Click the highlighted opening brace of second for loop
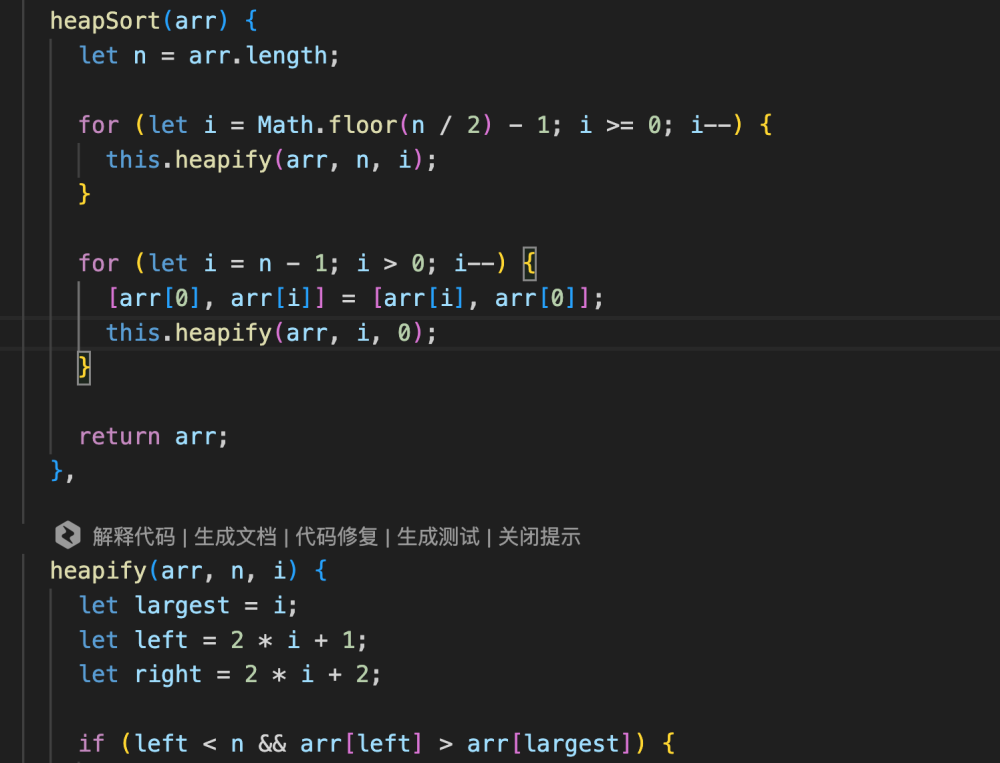The image size is (1000, 763). (x=529, y=264)
